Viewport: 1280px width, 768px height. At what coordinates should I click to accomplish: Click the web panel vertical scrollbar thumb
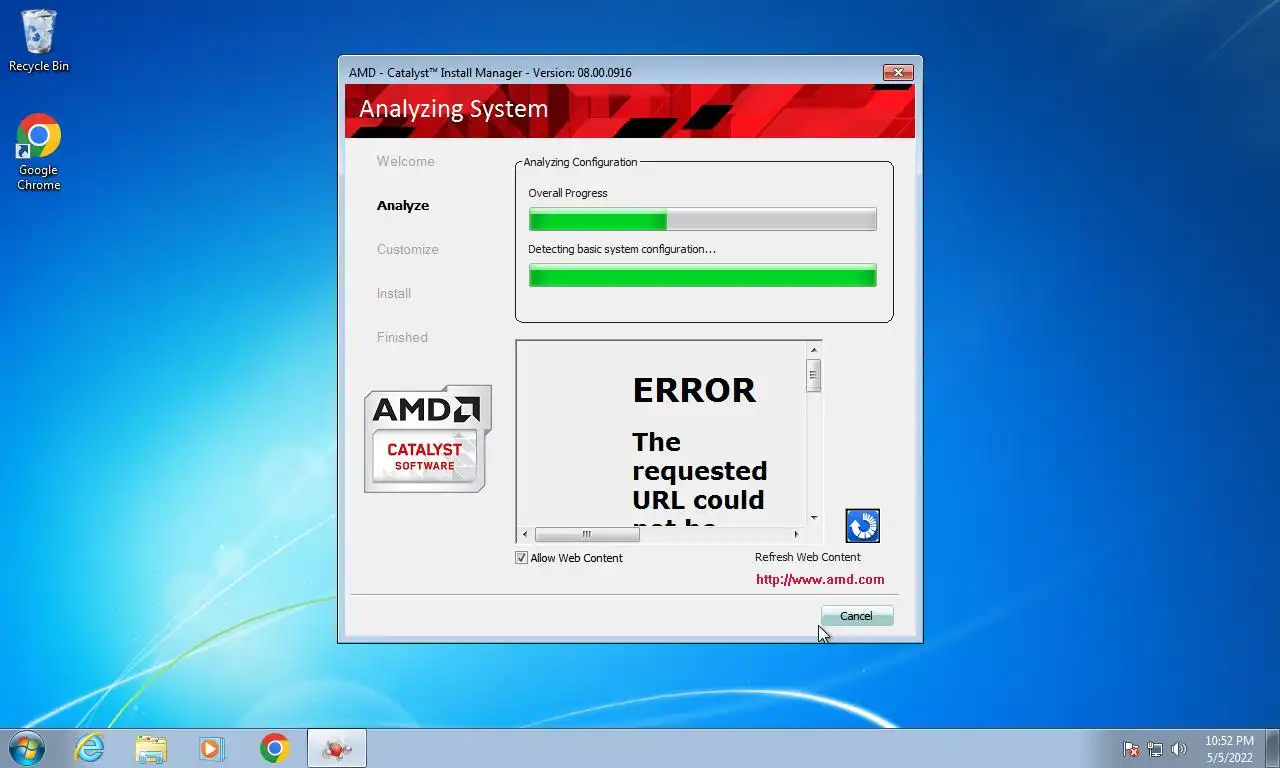point(814,375)
